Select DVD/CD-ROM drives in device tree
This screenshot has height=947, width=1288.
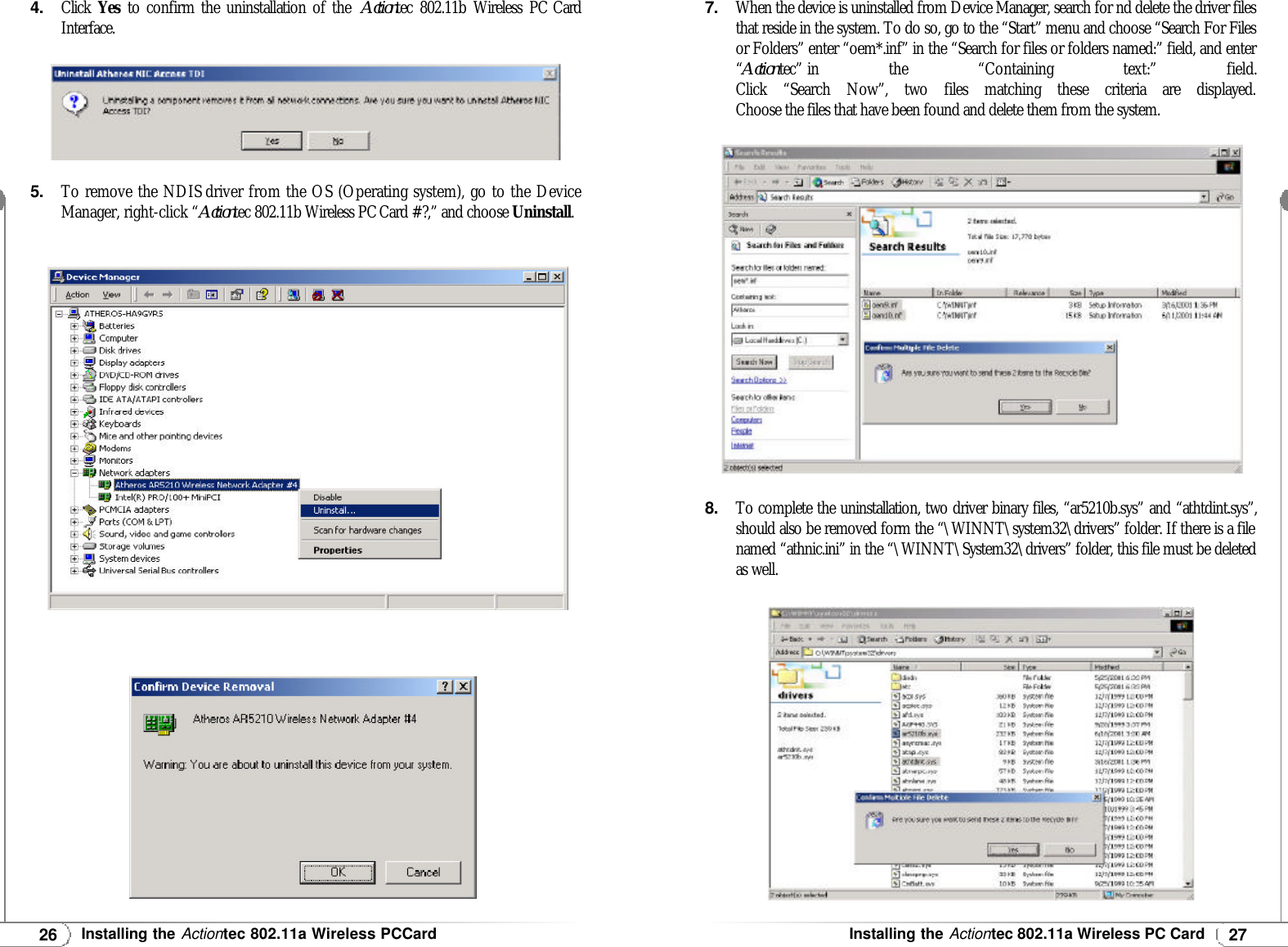138,375
